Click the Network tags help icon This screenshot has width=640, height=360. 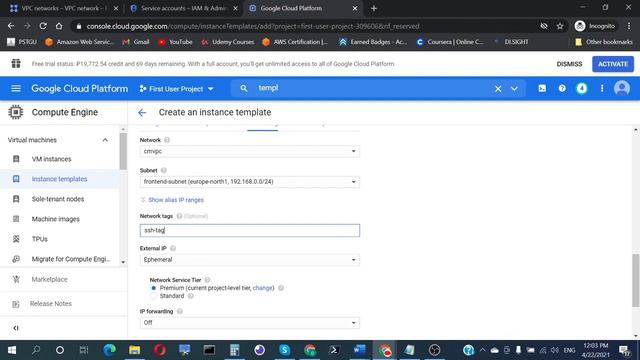(179, 216)
